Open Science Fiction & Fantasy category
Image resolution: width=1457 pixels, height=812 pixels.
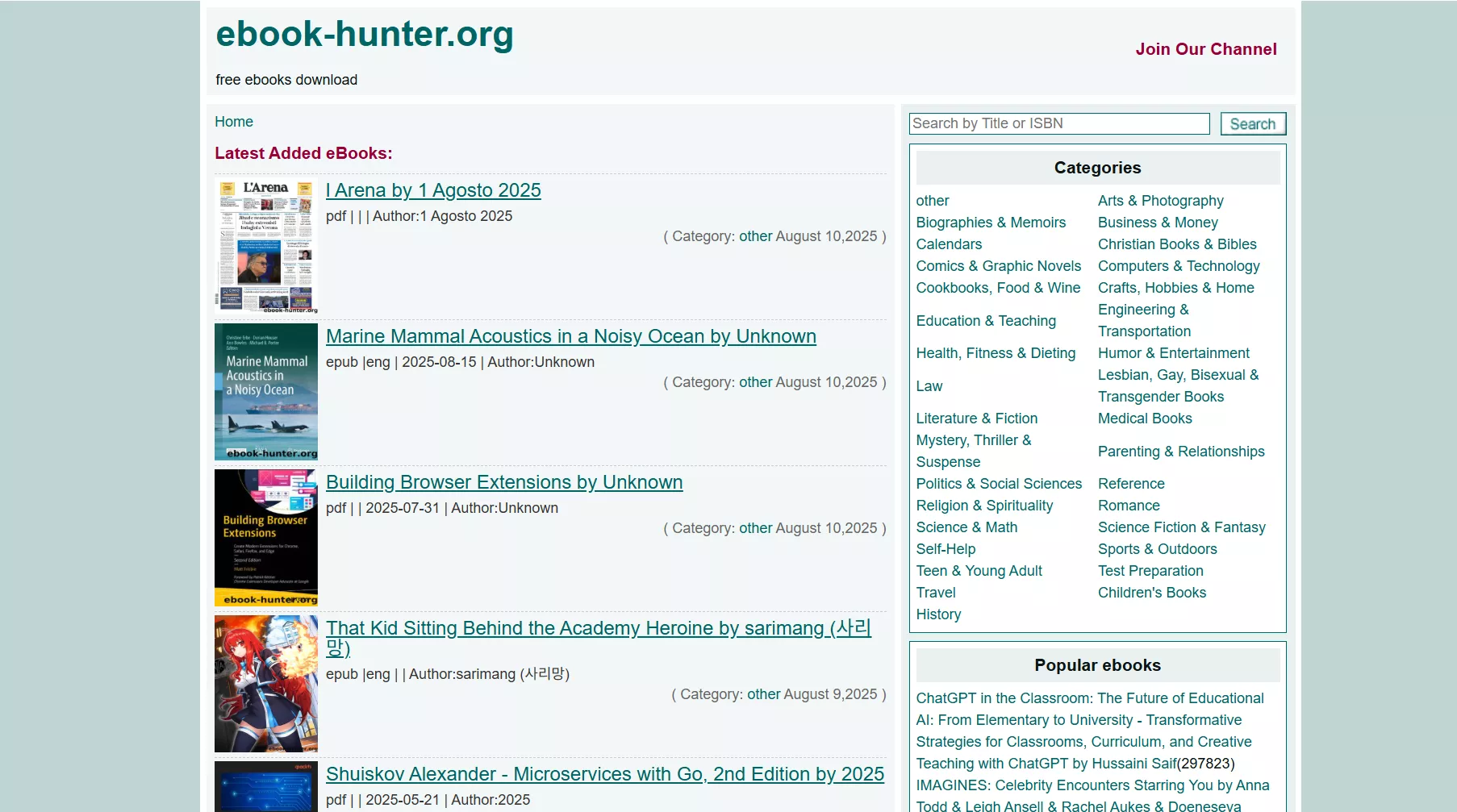[1181, 527]
